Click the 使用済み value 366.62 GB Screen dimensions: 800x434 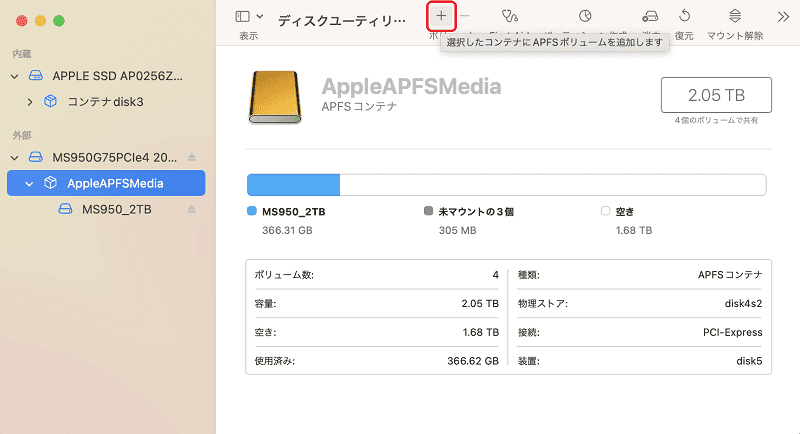point(473,361)
